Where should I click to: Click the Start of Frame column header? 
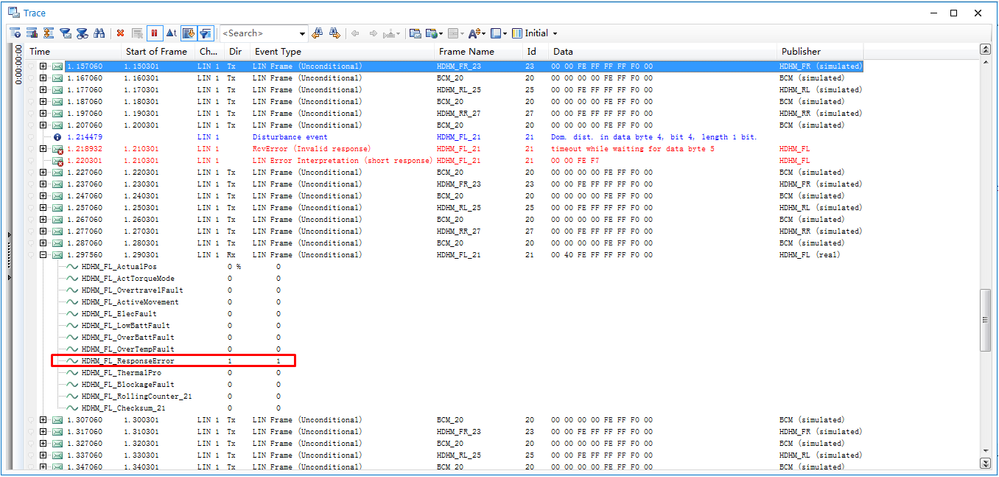157,52
